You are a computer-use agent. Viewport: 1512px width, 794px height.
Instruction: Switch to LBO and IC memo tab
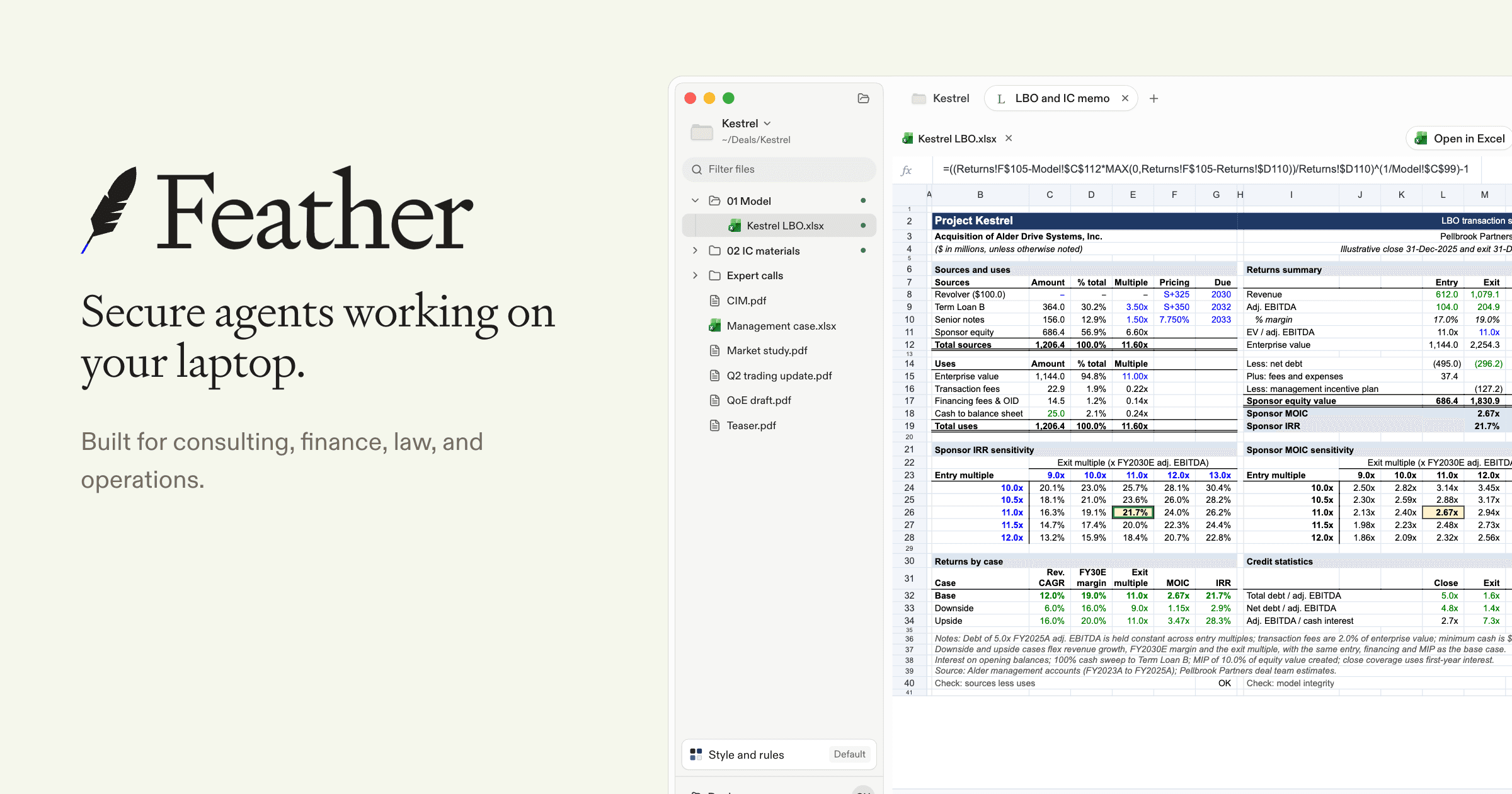[x=1062, y=98]
